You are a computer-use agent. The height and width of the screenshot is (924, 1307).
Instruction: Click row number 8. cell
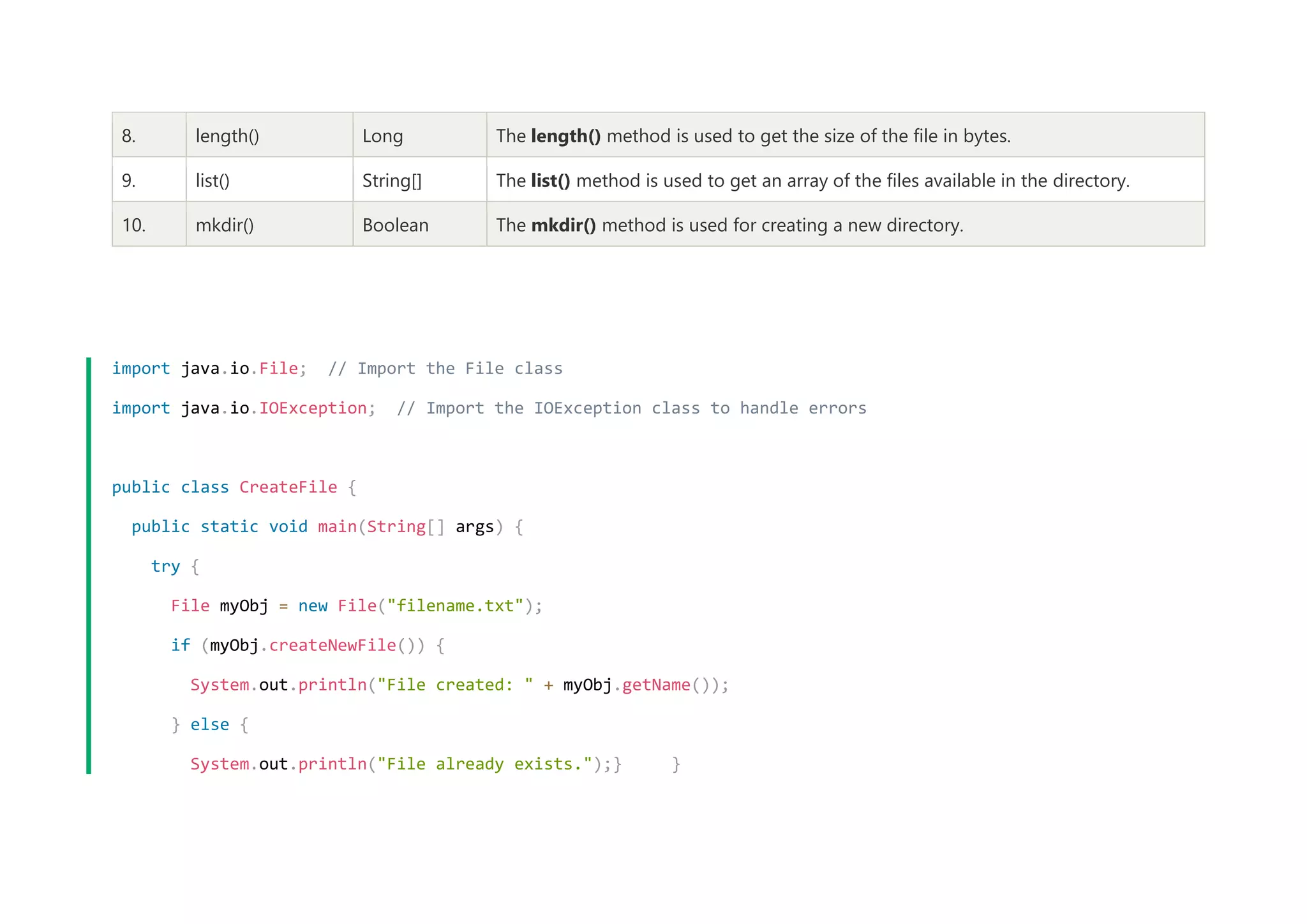129,136
